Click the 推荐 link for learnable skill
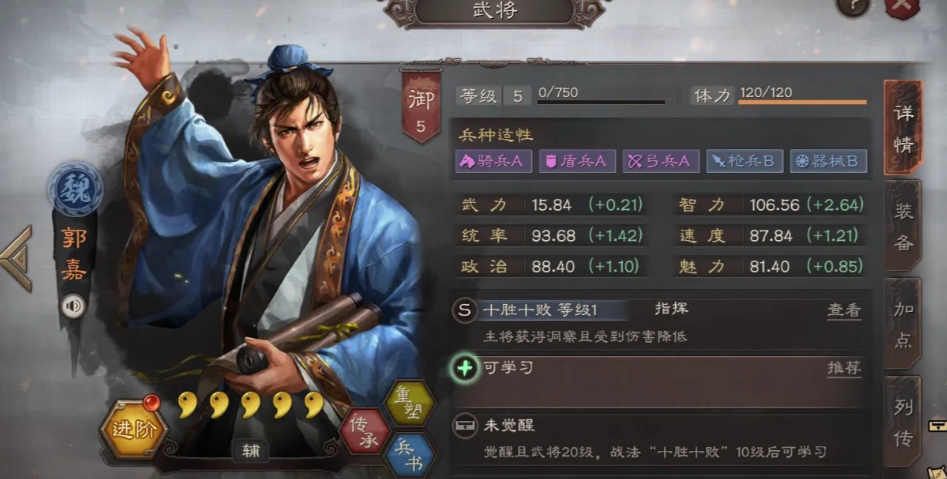Viewport: 947px width, 479px height. [844, 368]
